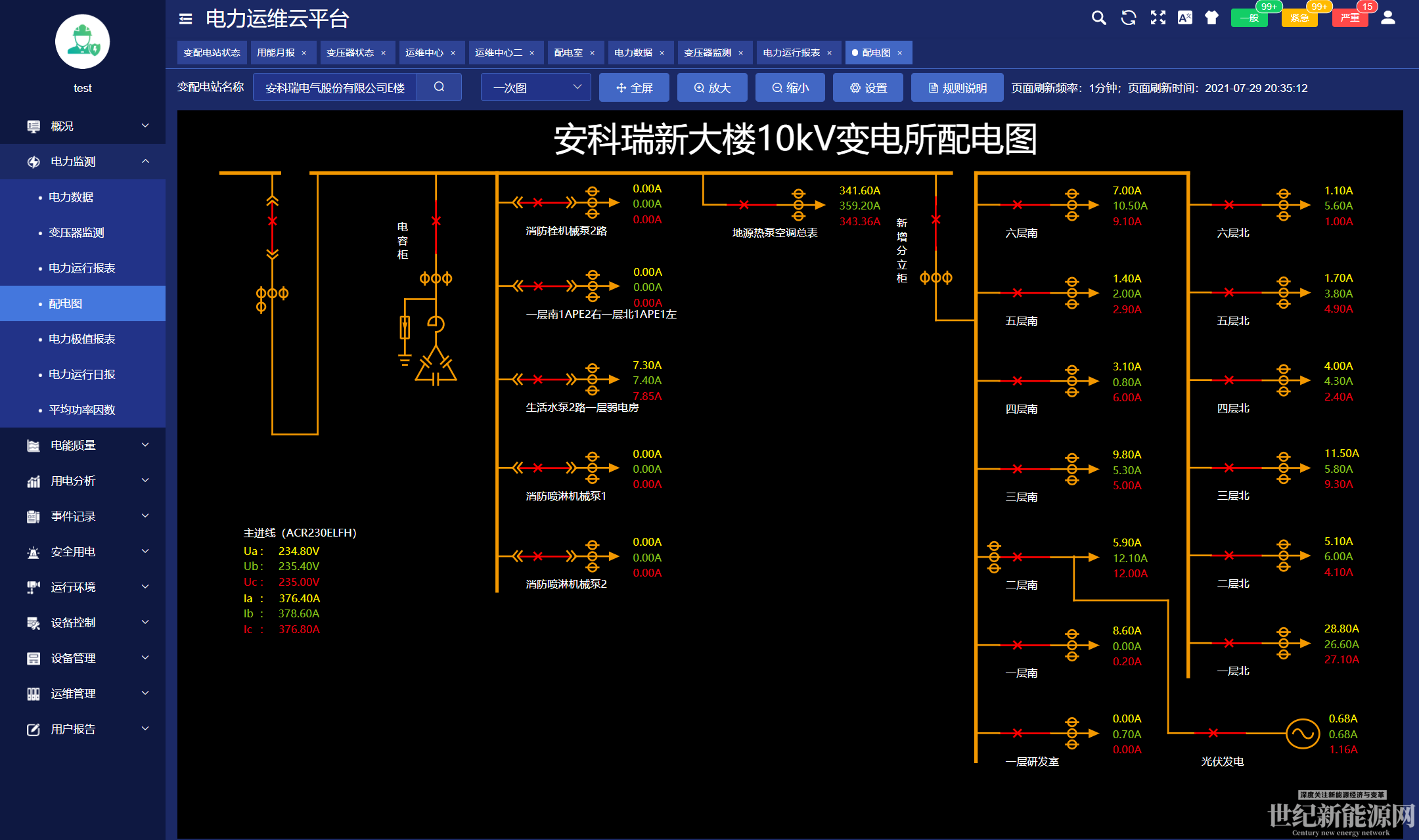Open the theme shirt icon

[x=1212, y=18]
